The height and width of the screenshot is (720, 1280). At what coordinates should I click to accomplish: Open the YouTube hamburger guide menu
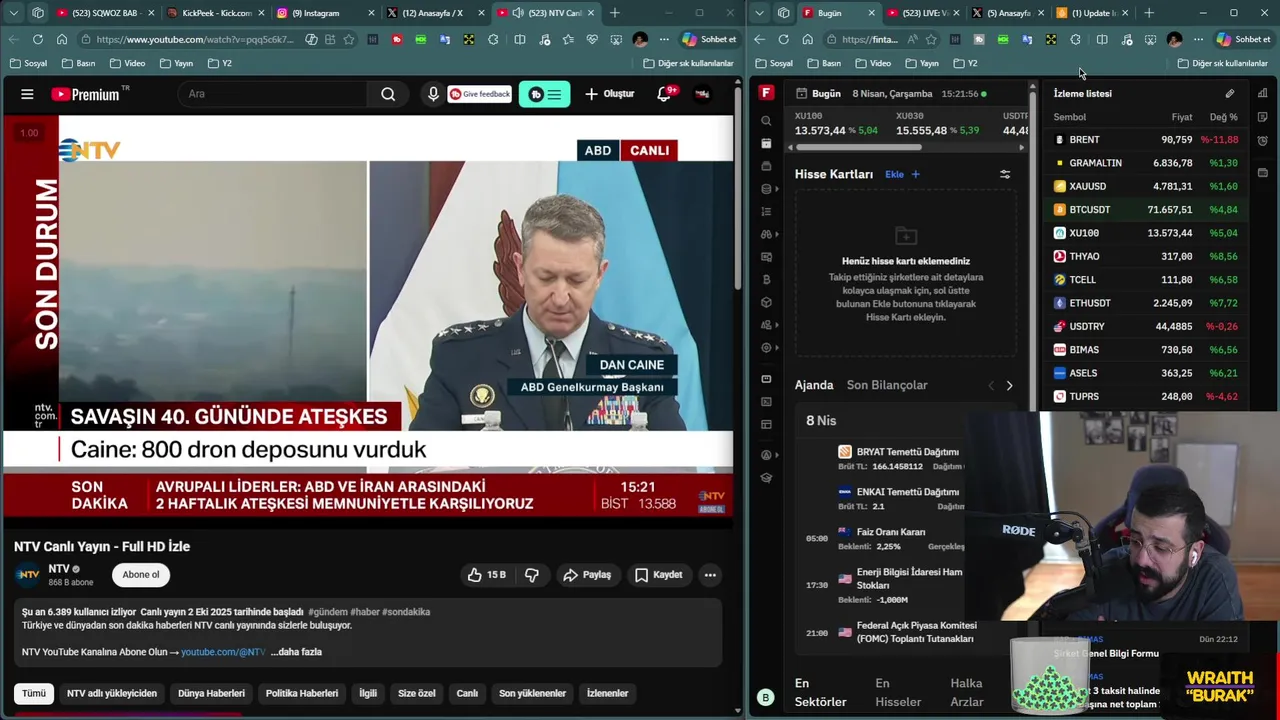click(x=27, y=94)
